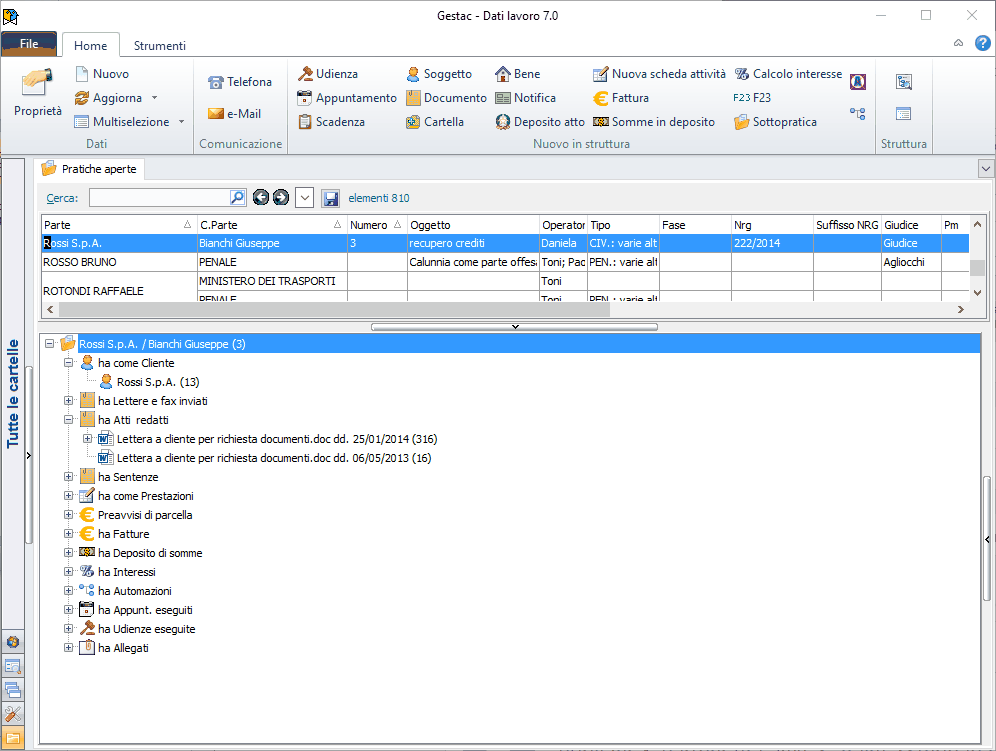996x751 pixels.
Task: Sort the table by Numero column
Action: pyautogui.click(x=377, y=225)
